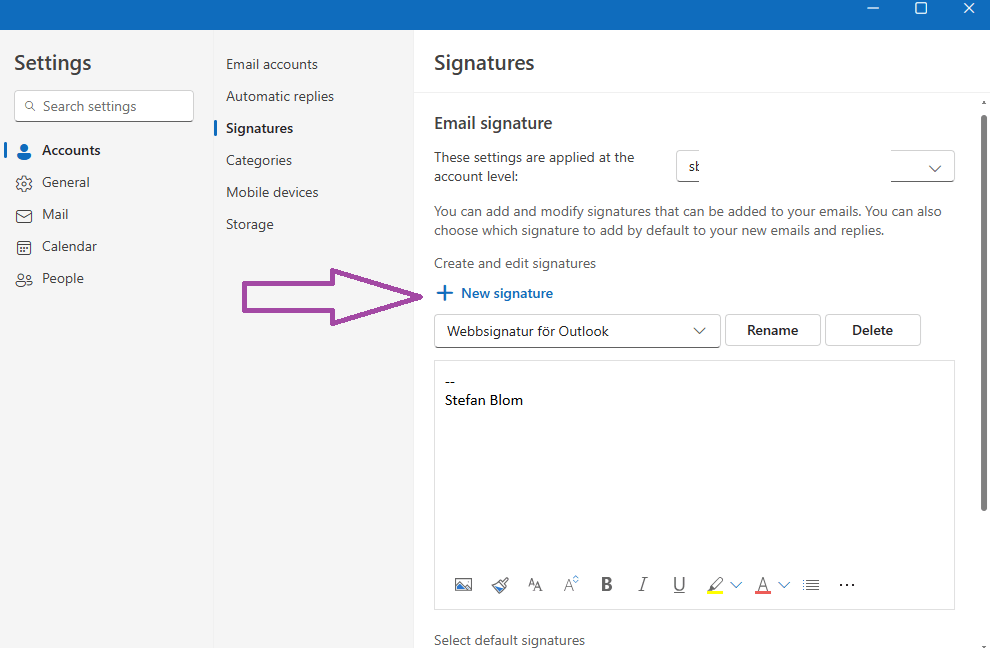This screenshot has width=990, height=648.
Task: Select the Mail section icon in sidebar
Action: click(24, 214)
